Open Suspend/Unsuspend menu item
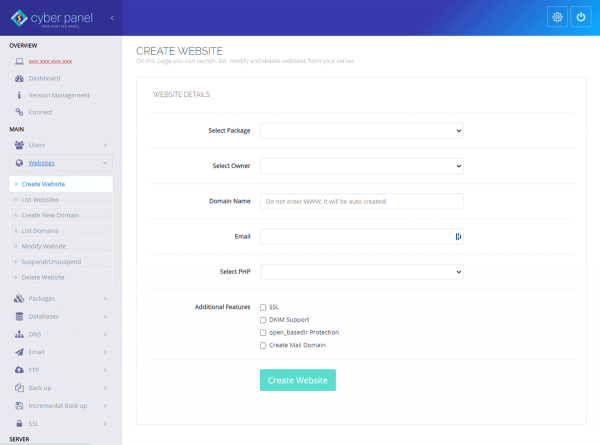The image size is (600, 445). [x=61, y=262]
